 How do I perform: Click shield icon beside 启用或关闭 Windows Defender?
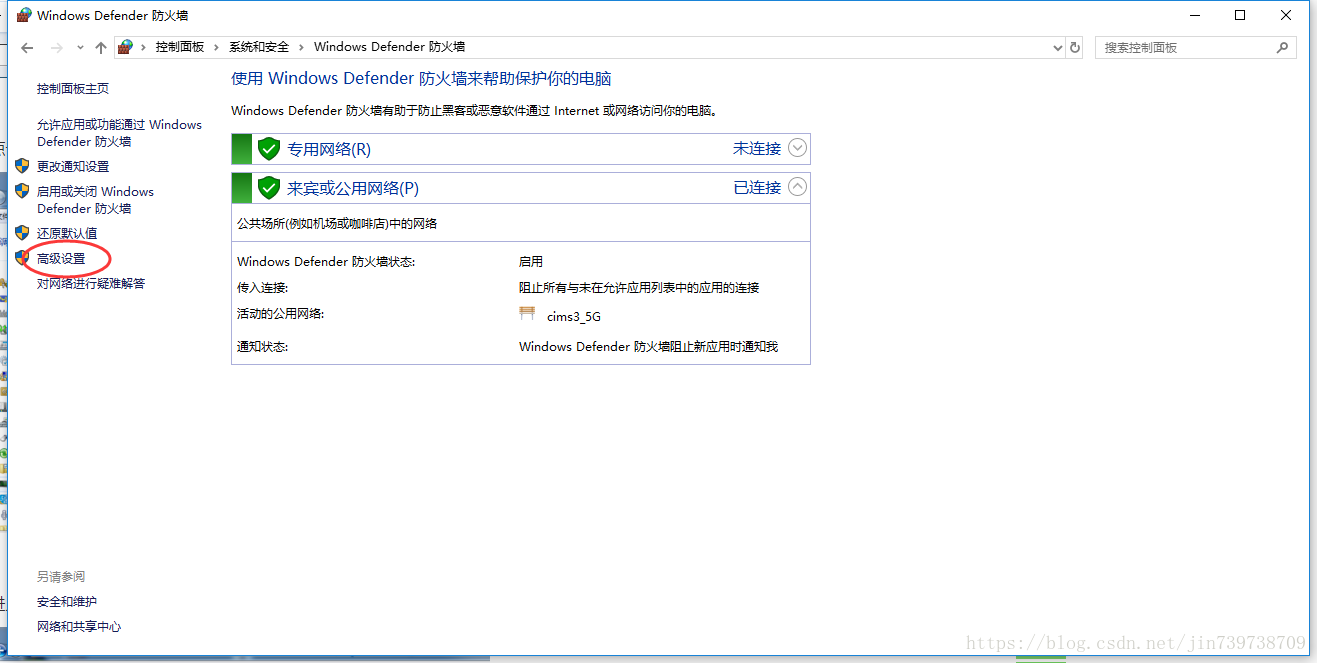(22, 190)
